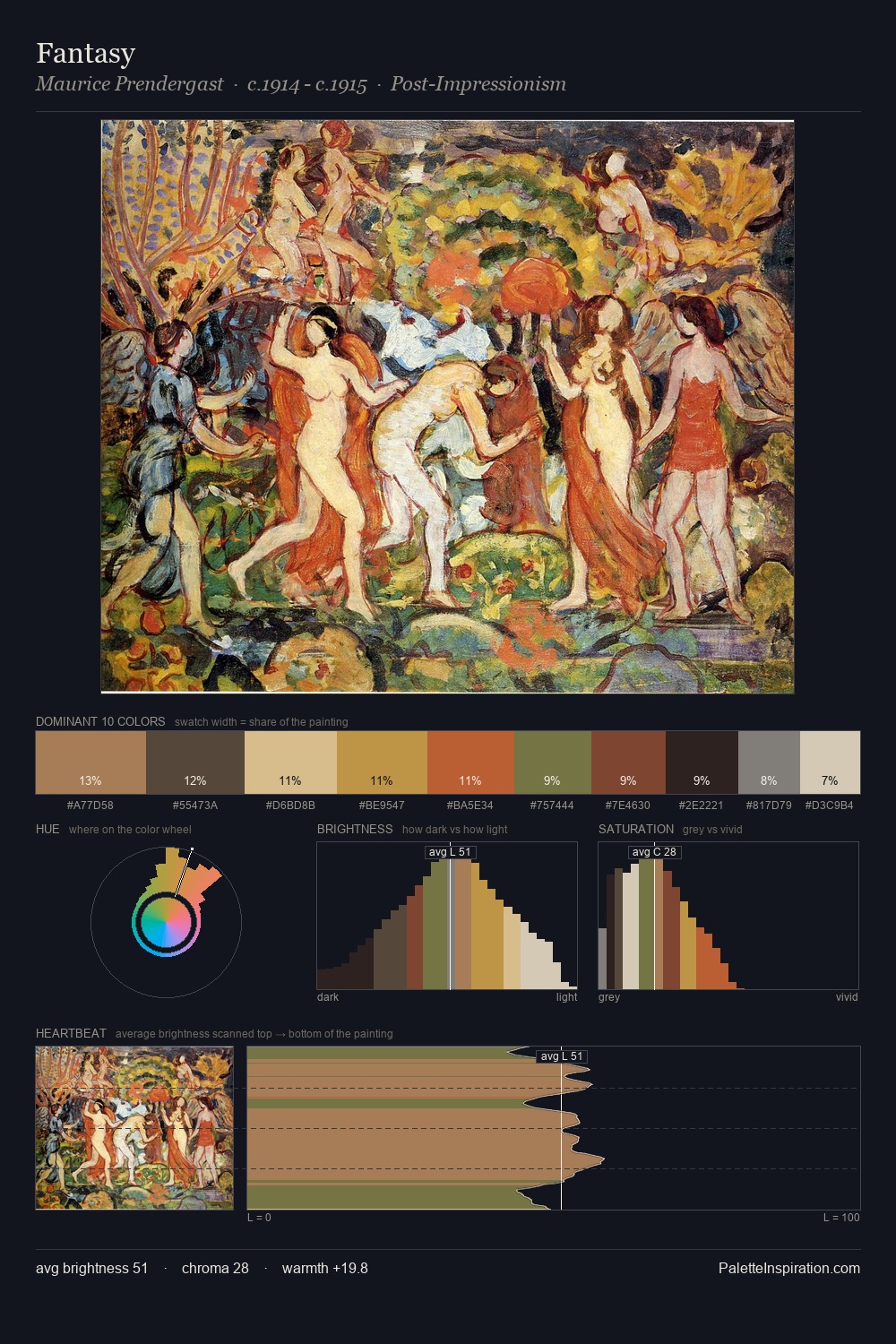The height and width of the screenshot is (1344, 896).
Task: Click 'swatch width = share of the painting' note
Action: (262, 722)
